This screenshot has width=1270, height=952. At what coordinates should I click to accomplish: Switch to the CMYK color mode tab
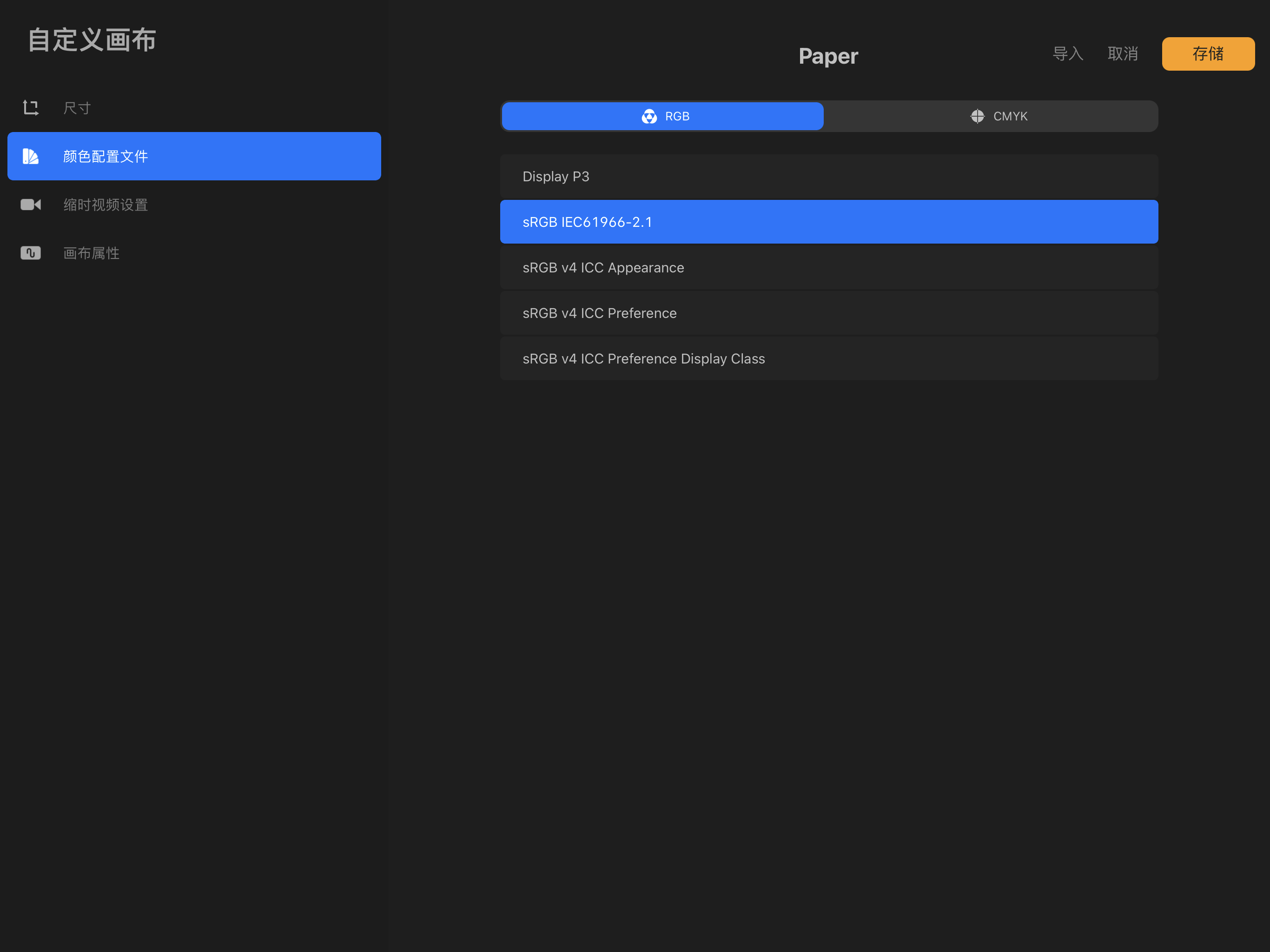tap(991, 117)
